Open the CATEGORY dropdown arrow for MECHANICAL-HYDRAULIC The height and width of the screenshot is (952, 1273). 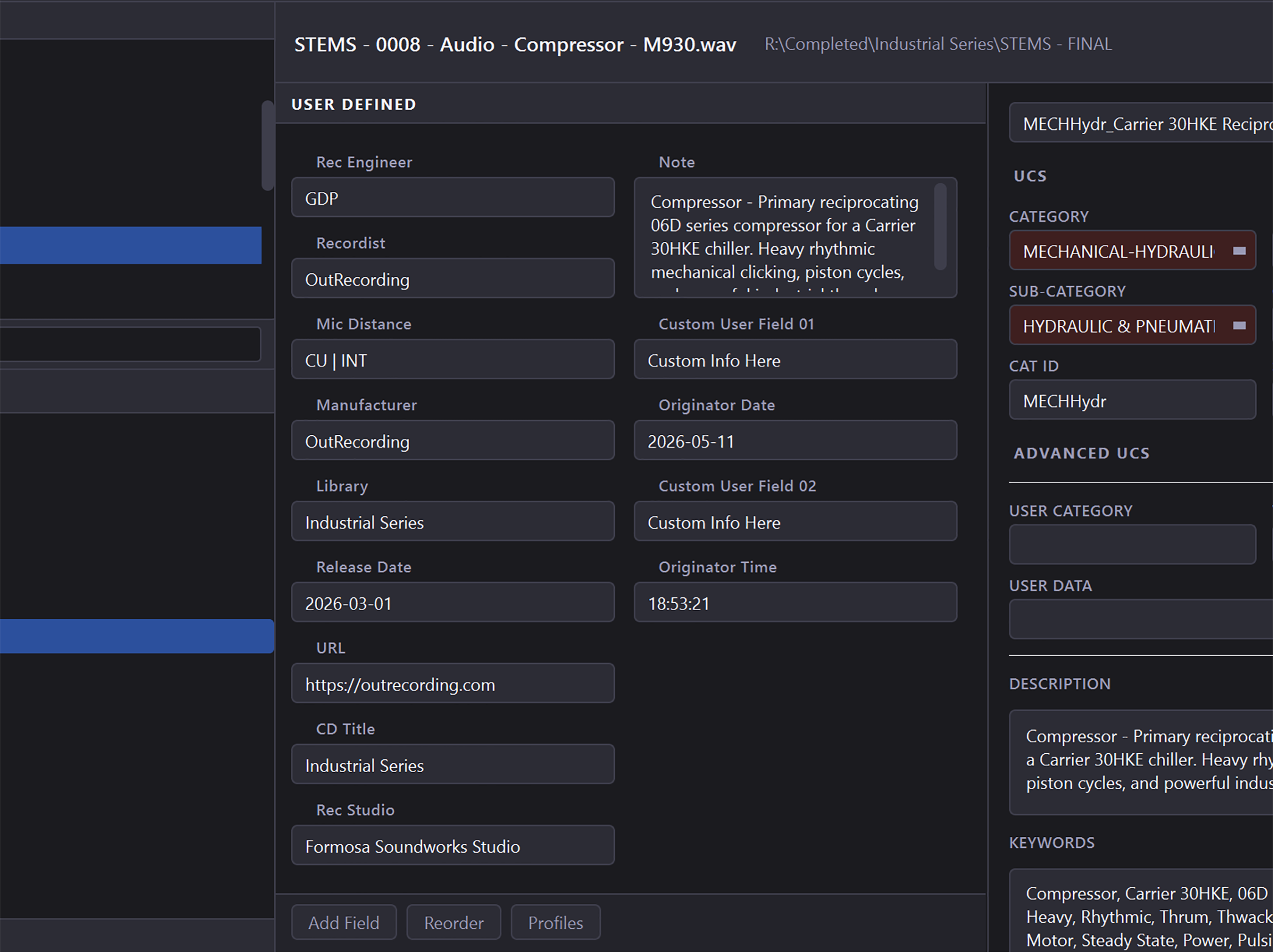1239,250
